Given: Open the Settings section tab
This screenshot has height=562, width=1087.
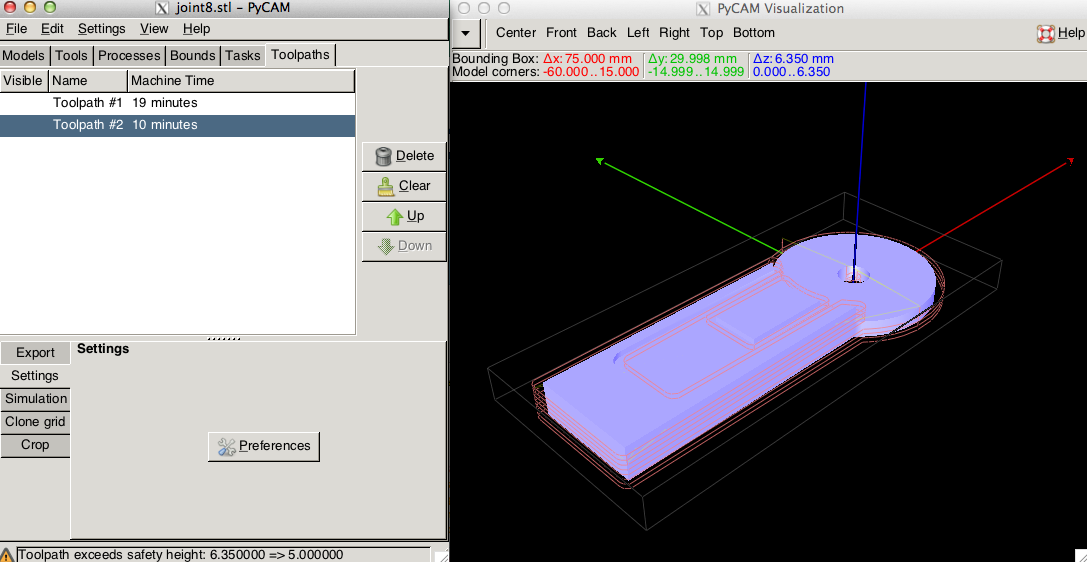Looking at the screenshot, I should tap(35, 376).
